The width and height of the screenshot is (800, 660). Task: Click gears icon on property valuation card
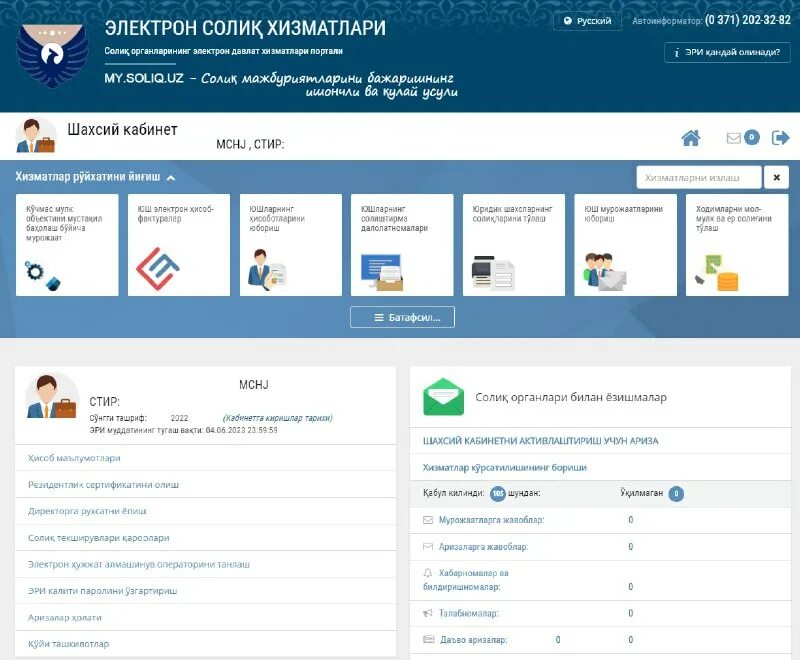click(42, 275)
